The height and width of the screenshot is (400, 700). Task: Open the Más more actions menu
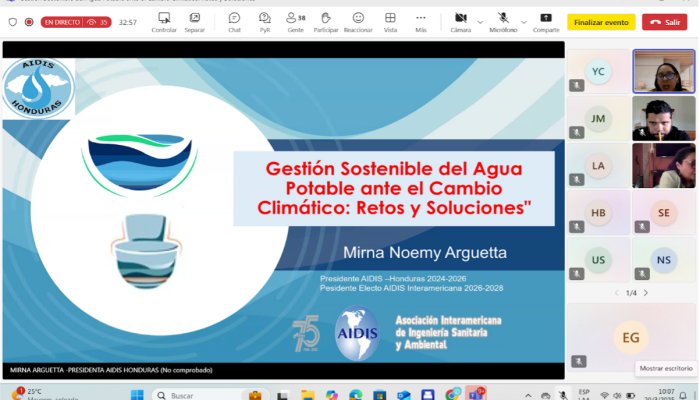[x=421, y=22]
